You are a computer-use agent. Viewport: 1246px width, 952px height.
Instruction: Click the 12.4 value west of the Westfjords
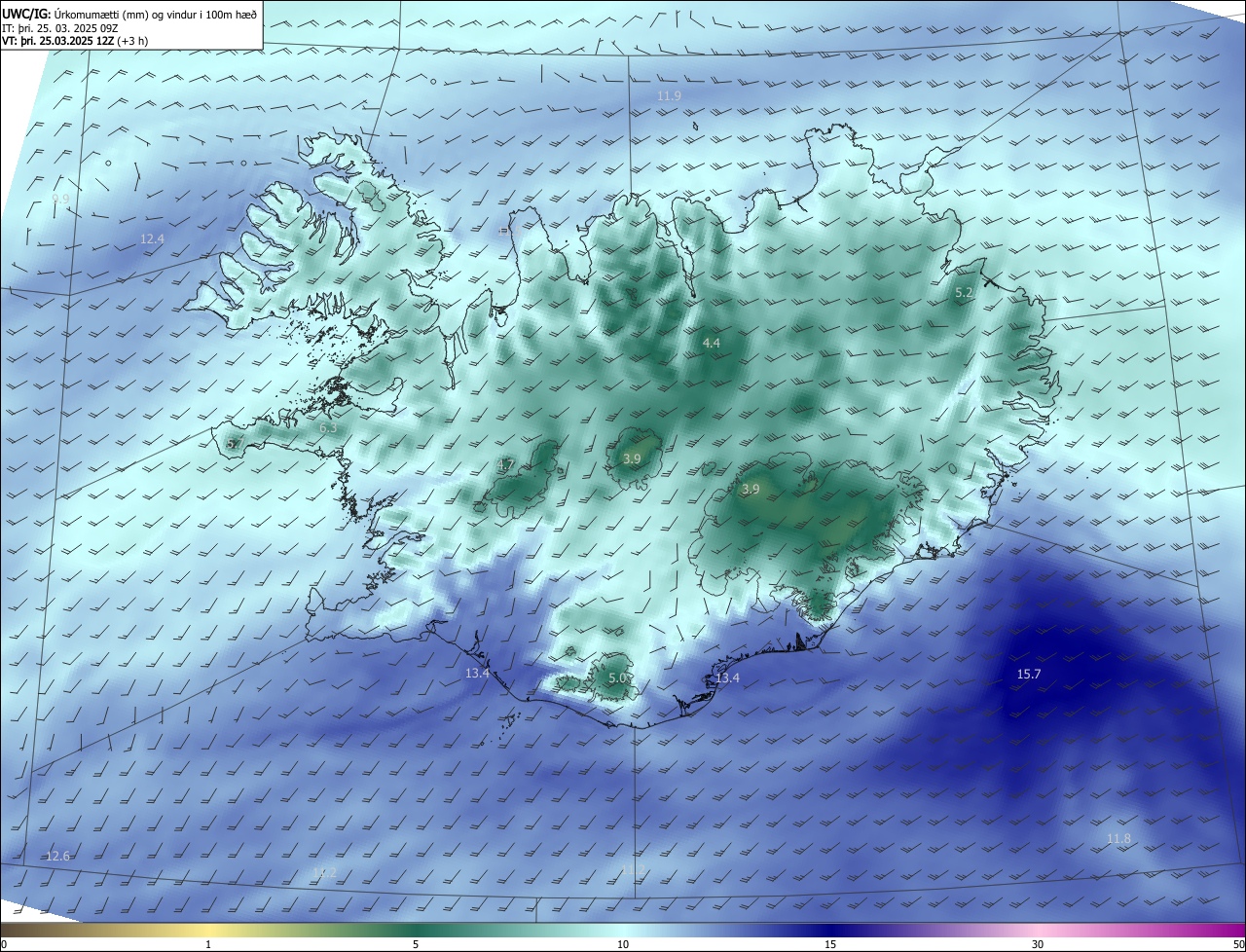pos(152,238)
